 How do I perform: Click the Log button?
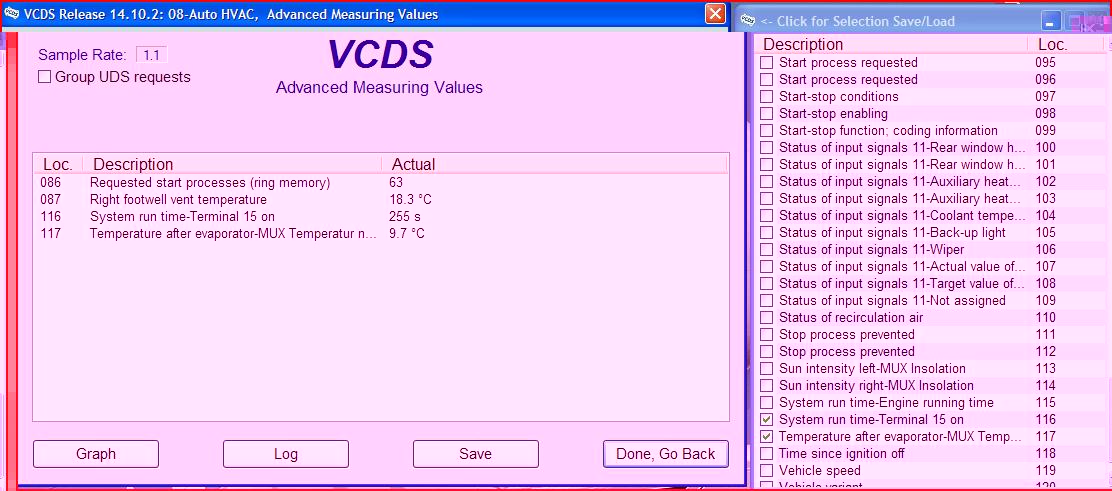286,454
